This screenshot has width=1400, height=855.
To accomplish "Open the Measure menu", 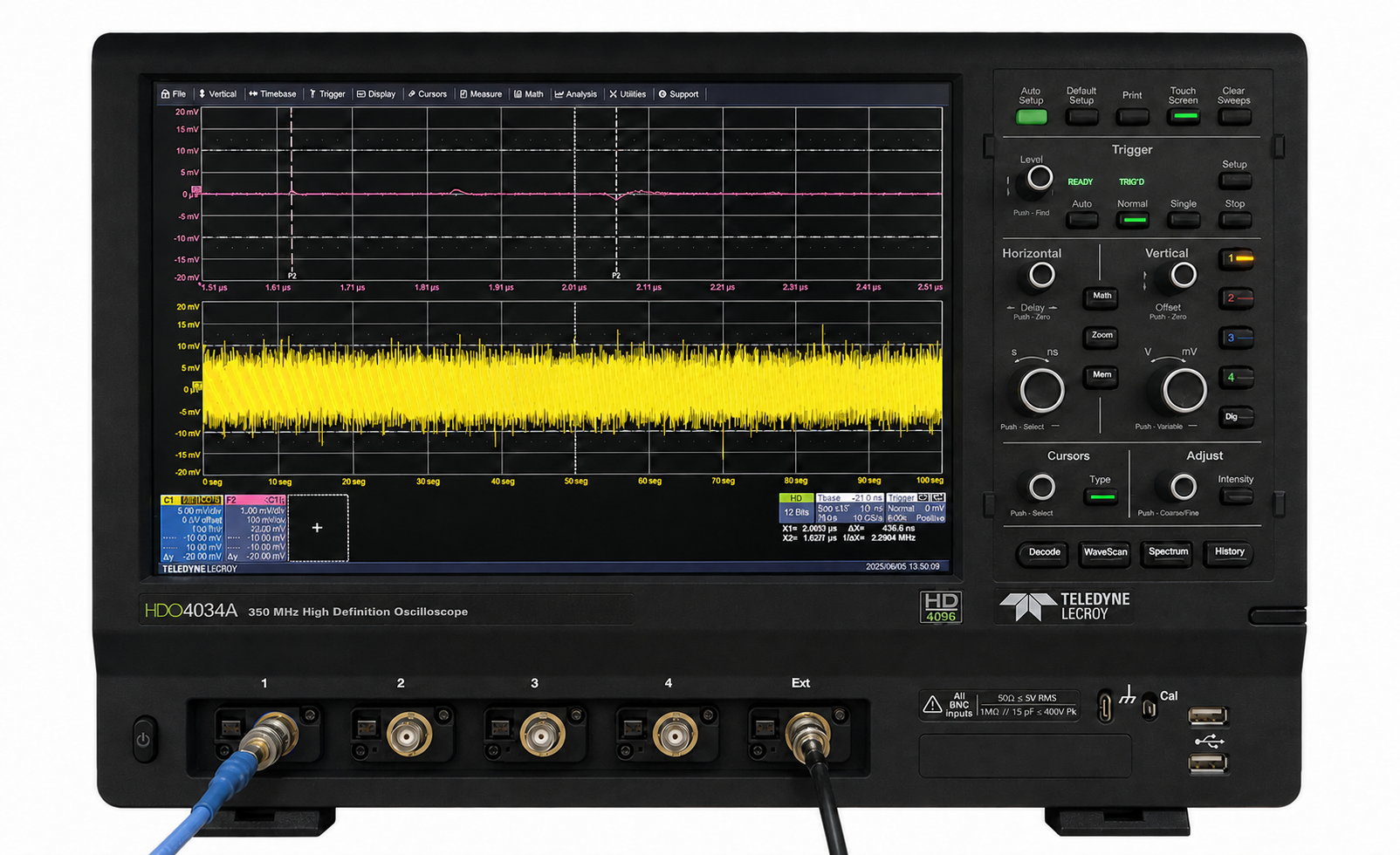I will click(481, 94).
